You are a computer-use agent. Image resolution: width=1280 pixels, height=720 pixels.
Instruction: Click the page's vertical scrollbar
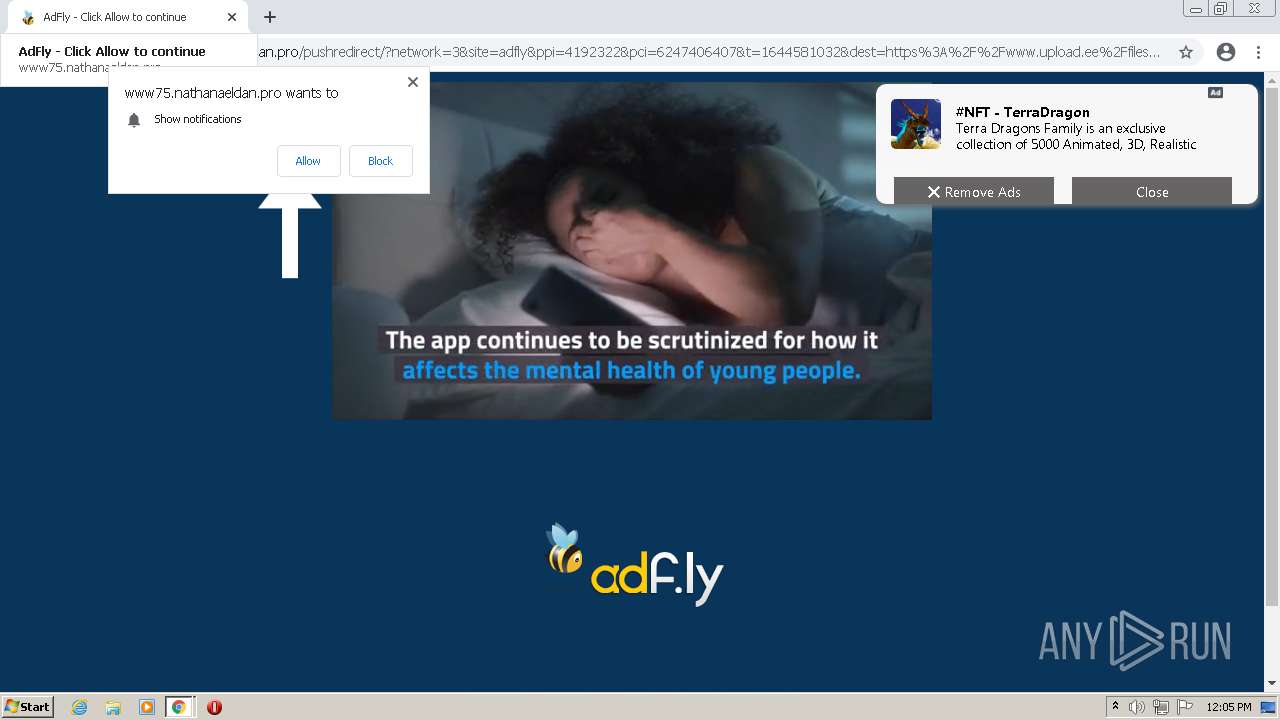(x=1272, y=345)
